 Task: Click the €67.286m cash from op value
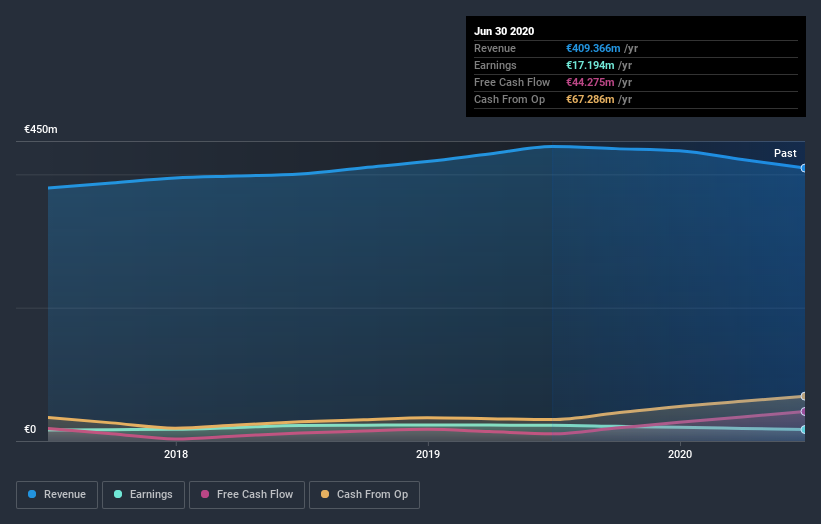(x=590, y=99)
